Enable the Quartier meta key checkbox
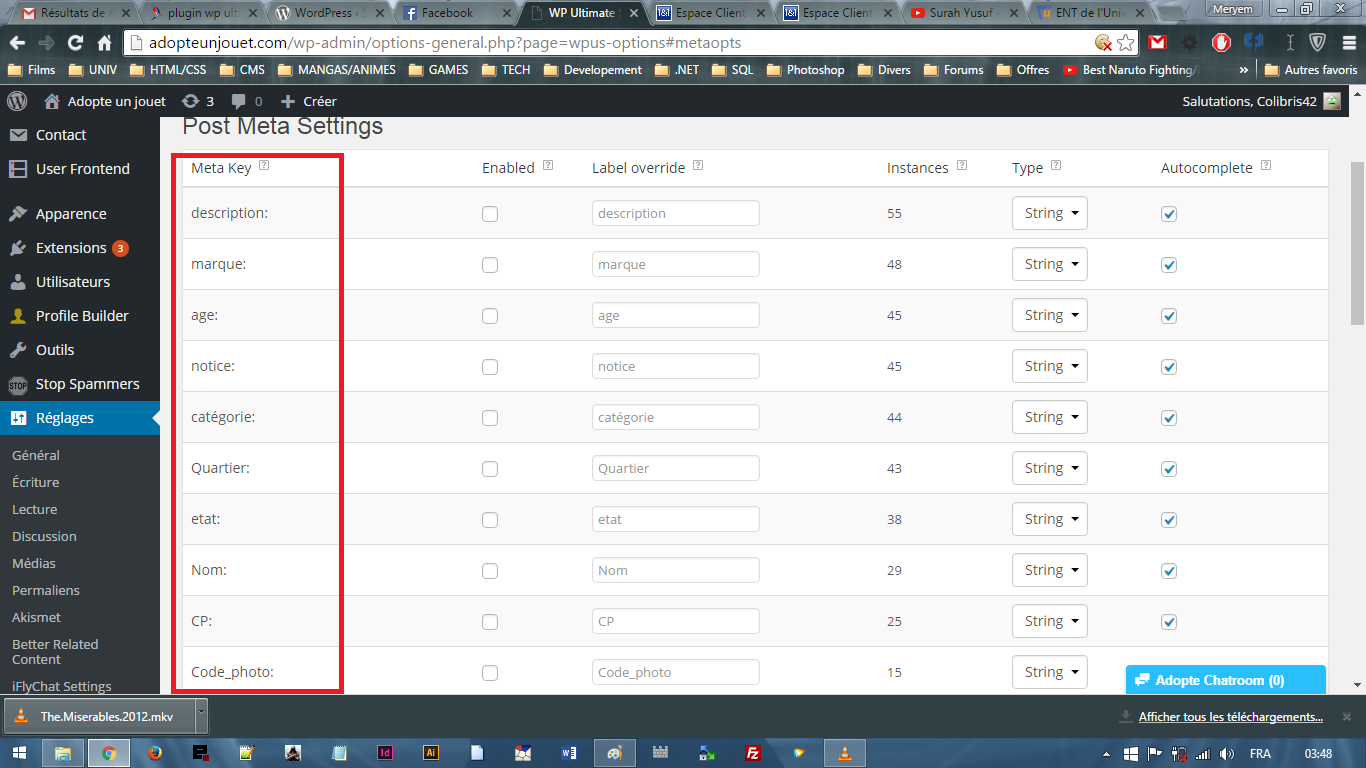The height and width of the screenshot is (768, 1366). click(490, 468)
